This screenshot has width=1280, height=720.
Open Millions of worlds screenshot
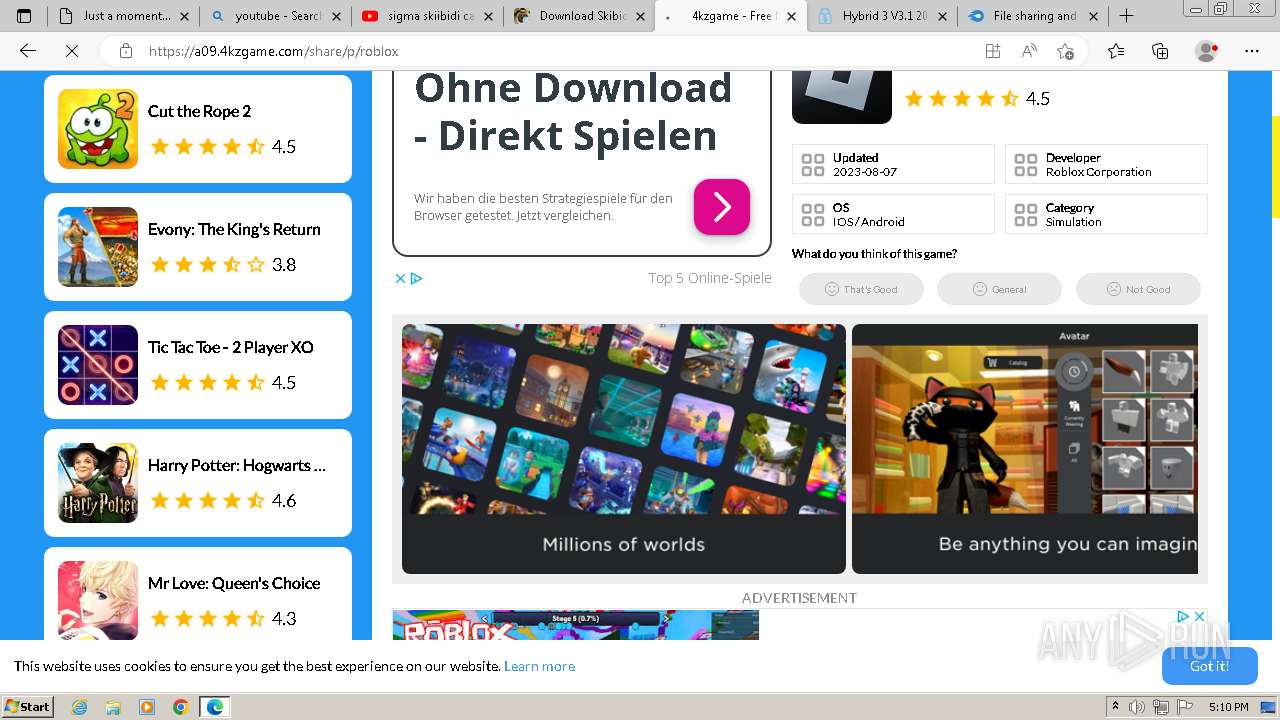point(624,449)
